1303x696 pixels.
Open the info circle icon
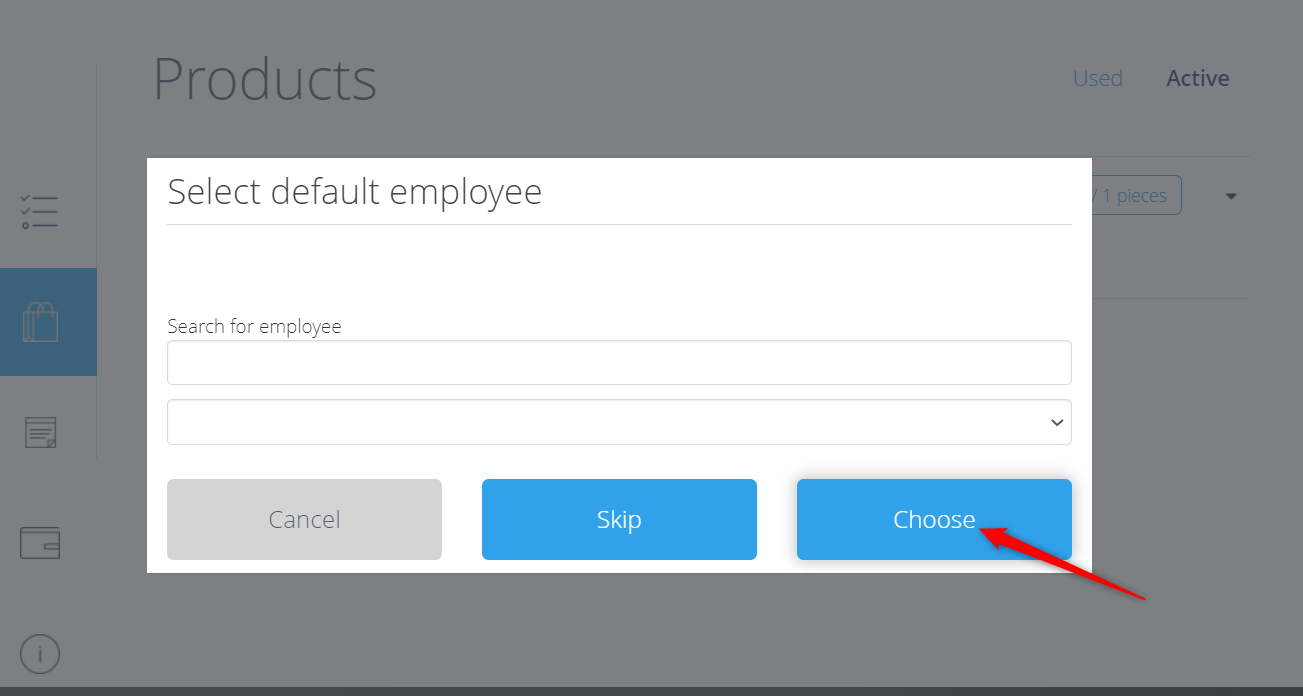[40, 655]
